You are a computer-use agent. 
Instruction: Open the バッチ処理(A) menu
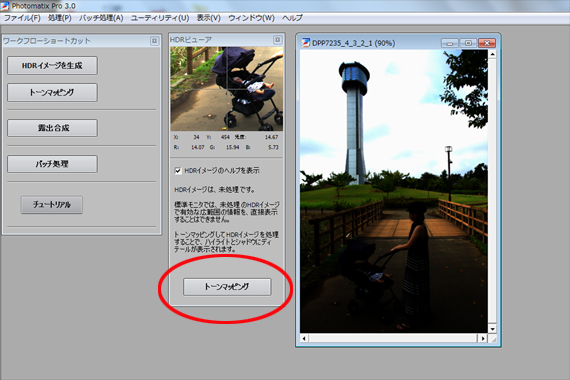101,18
